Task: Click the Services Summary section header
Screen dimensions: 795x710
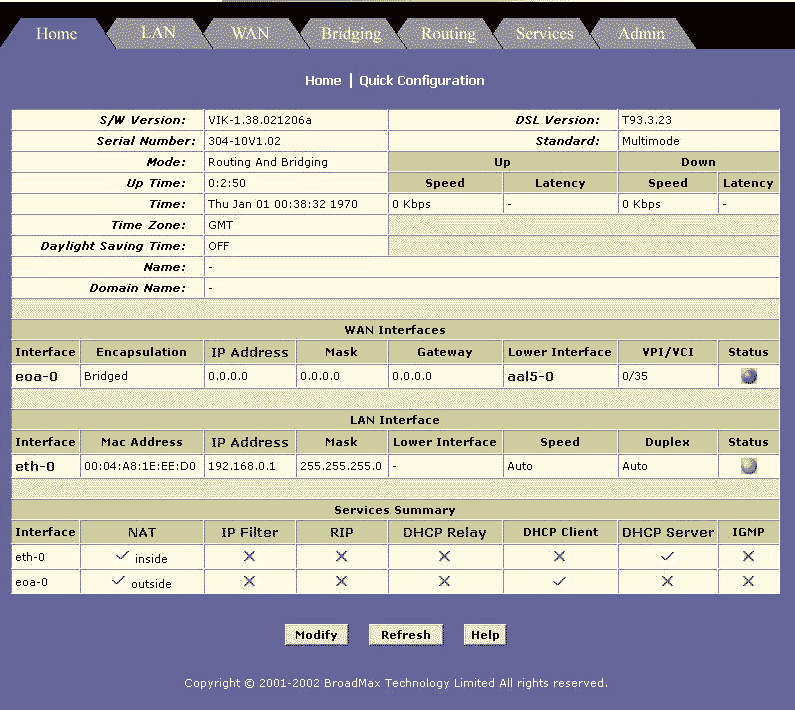Action: point(395,510)
